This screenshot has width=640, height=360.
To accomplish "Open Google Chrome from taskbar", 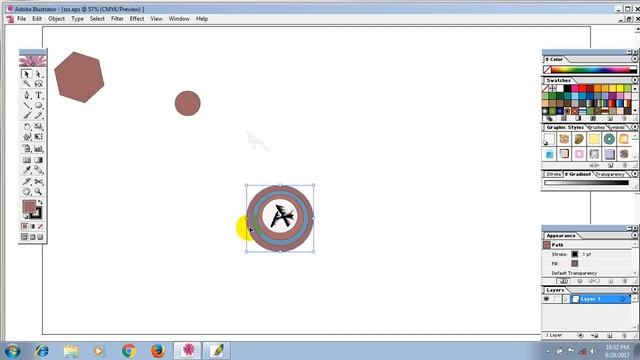I will 129,351.
